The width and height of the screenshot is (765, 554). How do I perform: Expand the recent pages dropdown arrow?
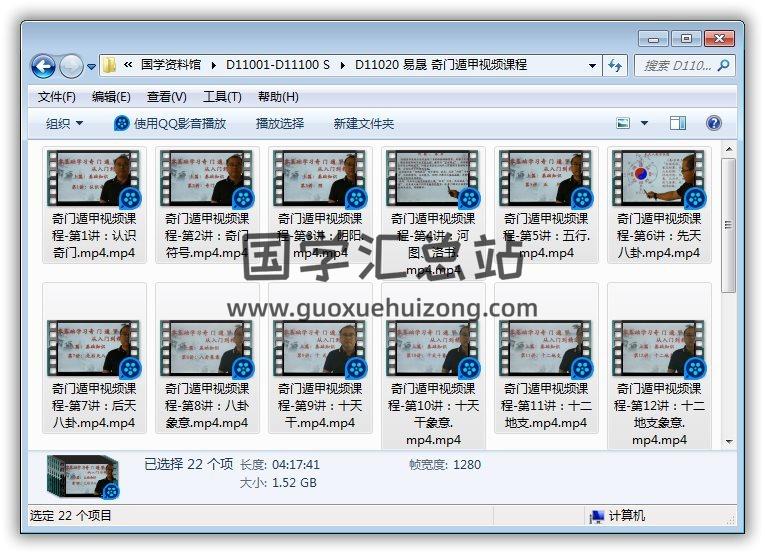(x=92, y=67)
